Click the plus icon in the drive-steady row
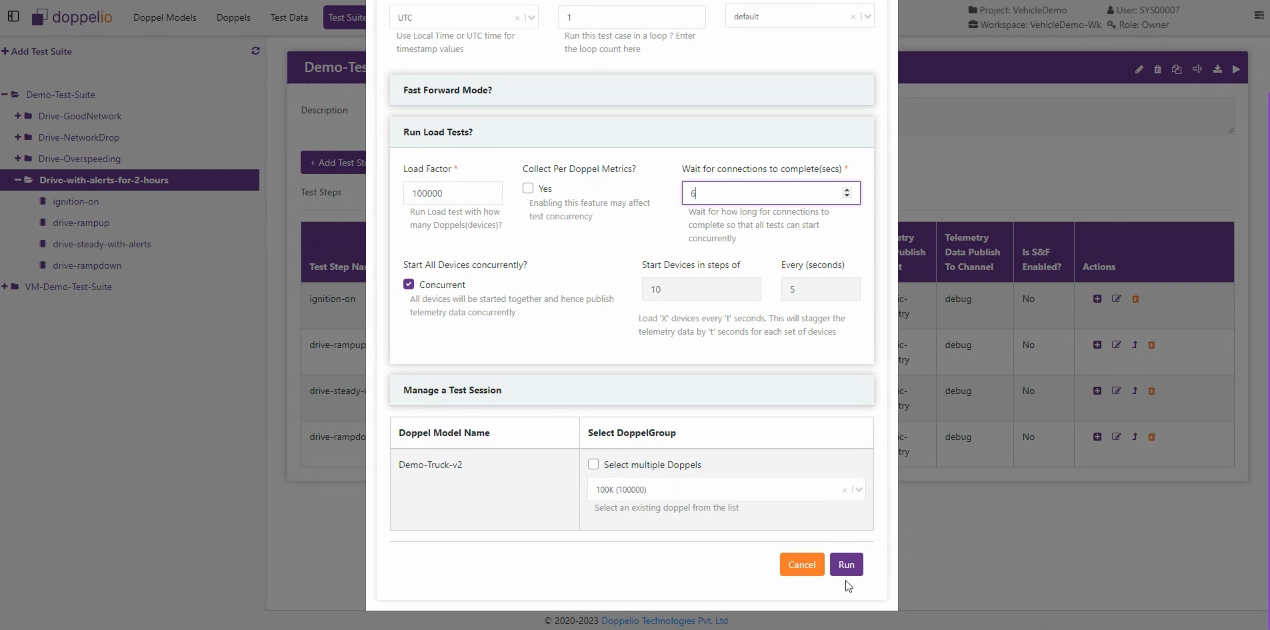 tap(1097, 391)
